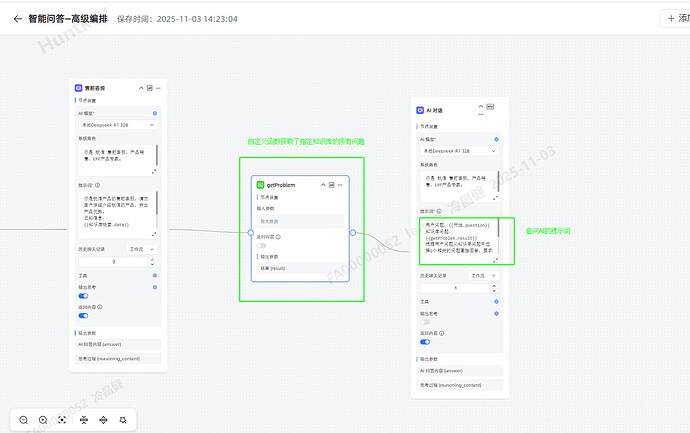
Task: Toggle 返回内容 switch in 售前咨询 node
Action: tap(83, 315)
